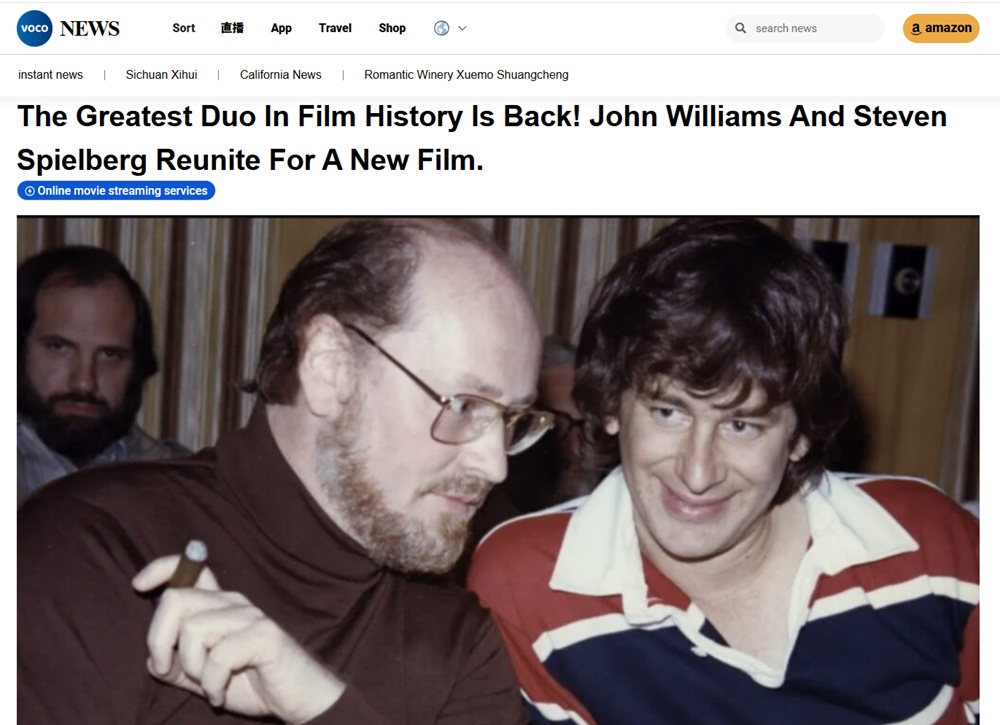1000x725 pixels.
Task: Open the California News link
Action: tap(281, 75)
